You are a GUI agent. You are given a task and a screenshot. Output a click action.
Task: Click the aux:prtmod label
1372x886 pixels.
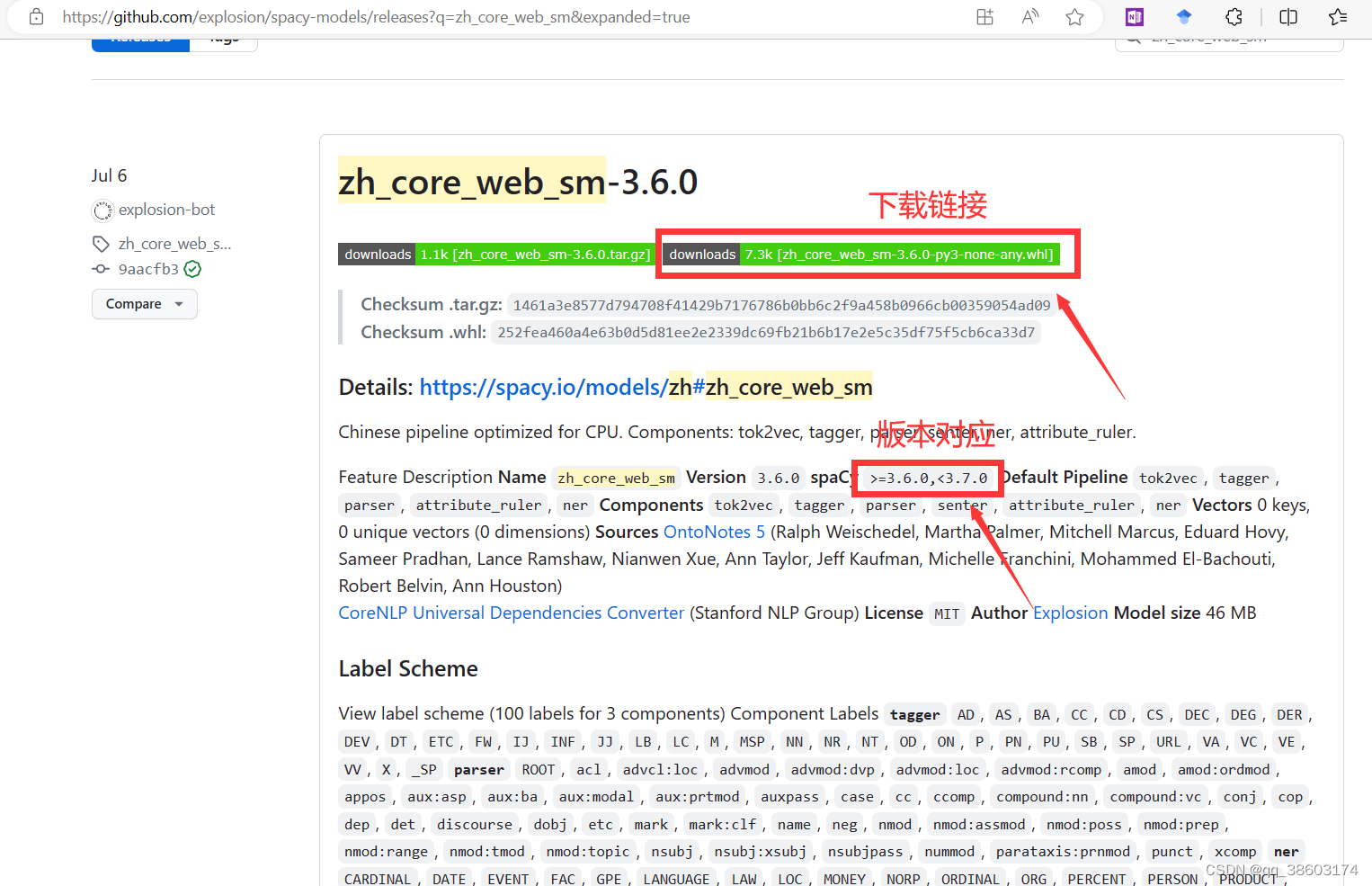pos(697,797)
